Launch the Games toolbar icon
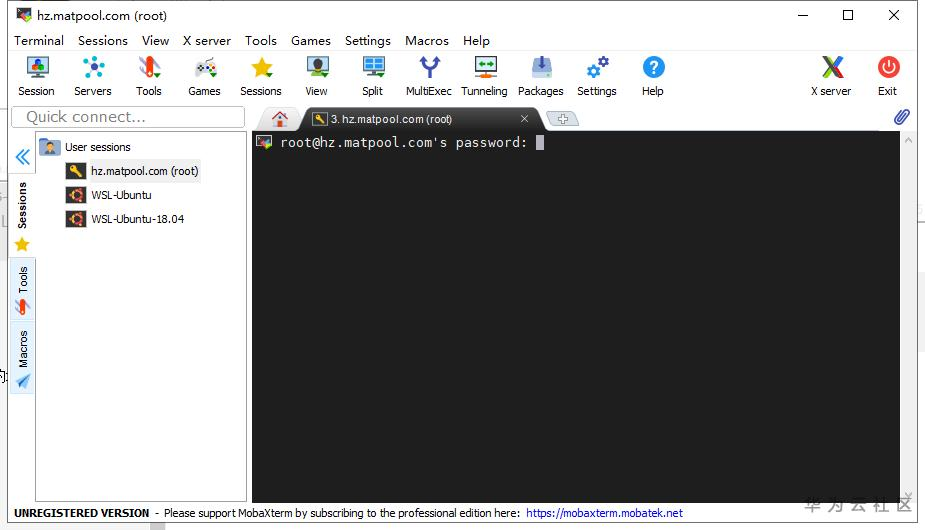The height and width of the screenshot is (530, 925). (x=204, y=77)
